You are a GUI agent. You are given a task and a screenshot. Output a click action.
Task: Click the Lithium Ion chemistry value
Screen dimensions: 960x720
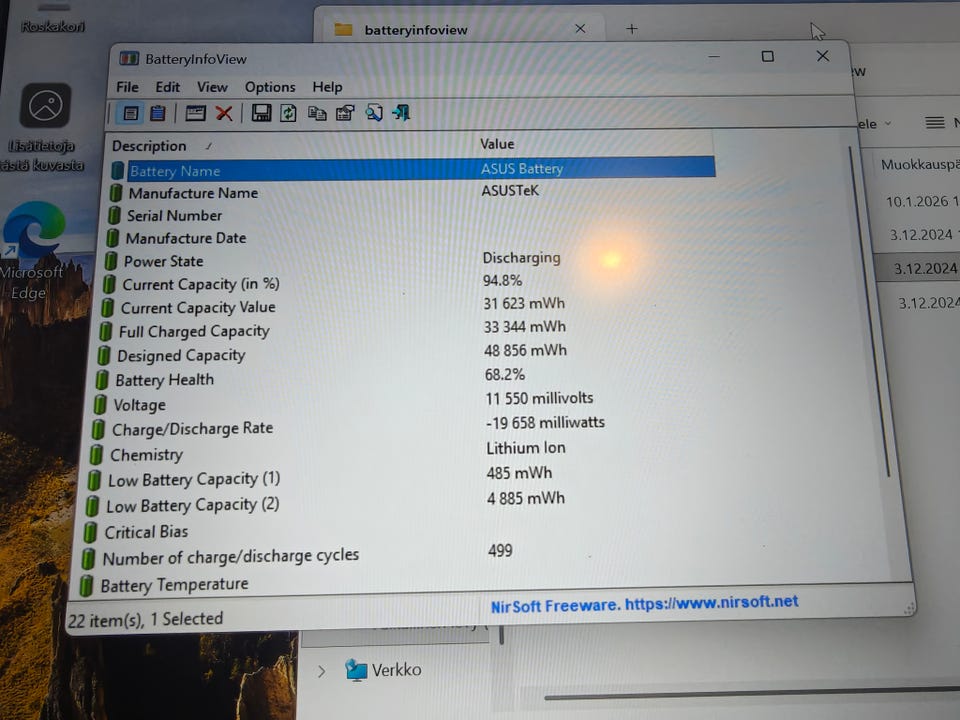[526, 448]
